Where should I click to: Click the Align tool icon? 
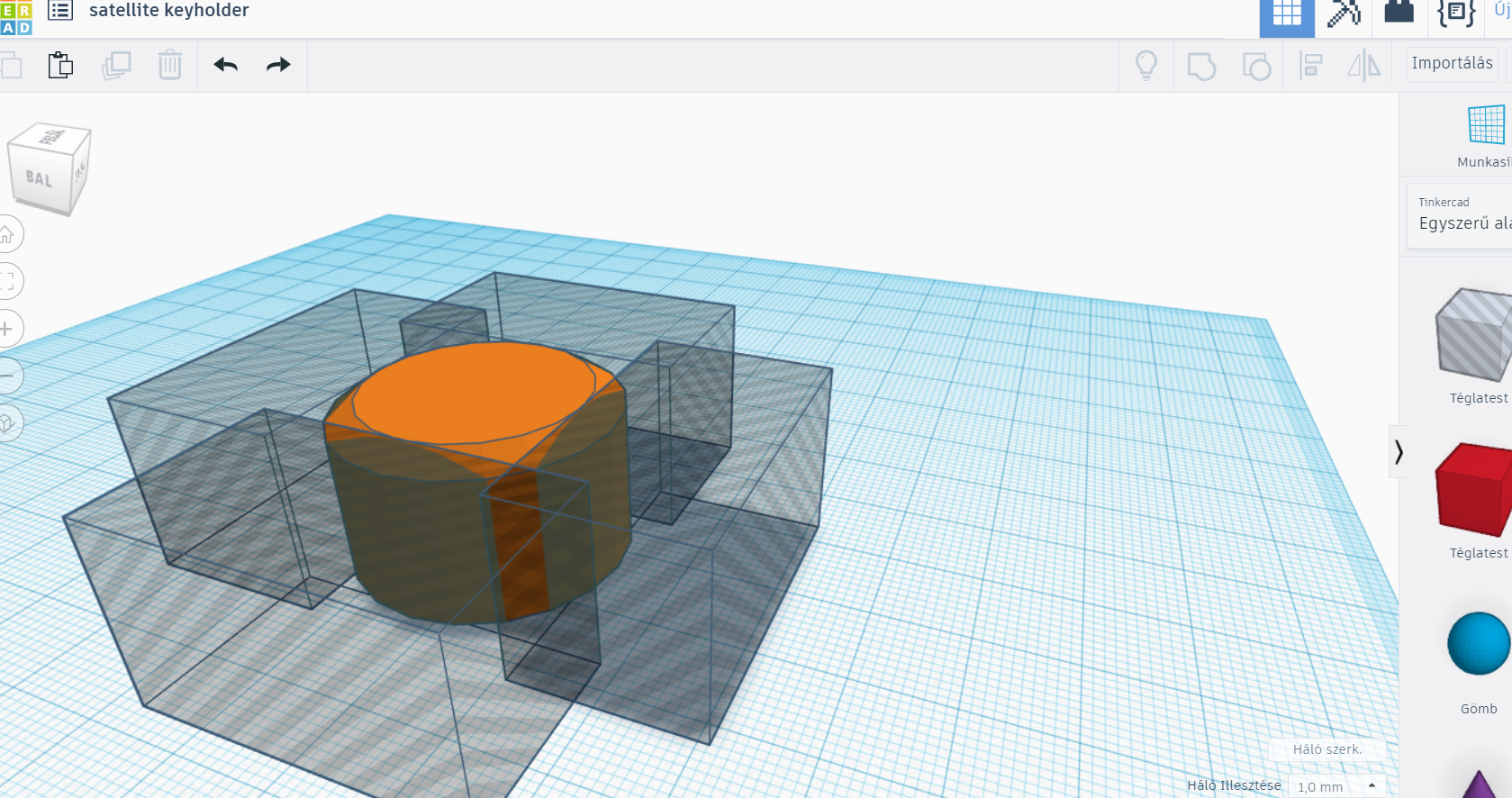click(x=1310, y=66)
